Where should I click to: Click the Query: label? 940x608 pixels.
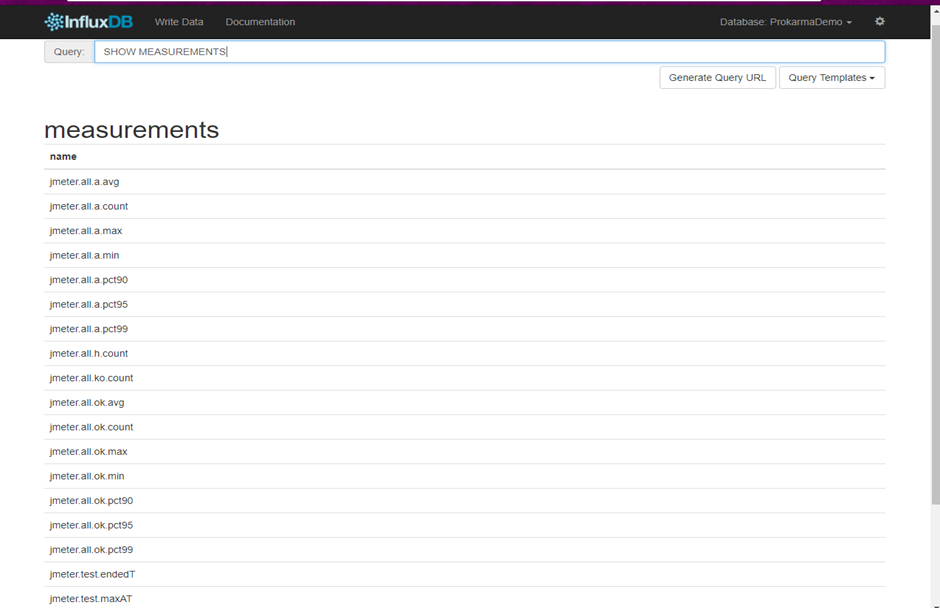click(69, 52)
